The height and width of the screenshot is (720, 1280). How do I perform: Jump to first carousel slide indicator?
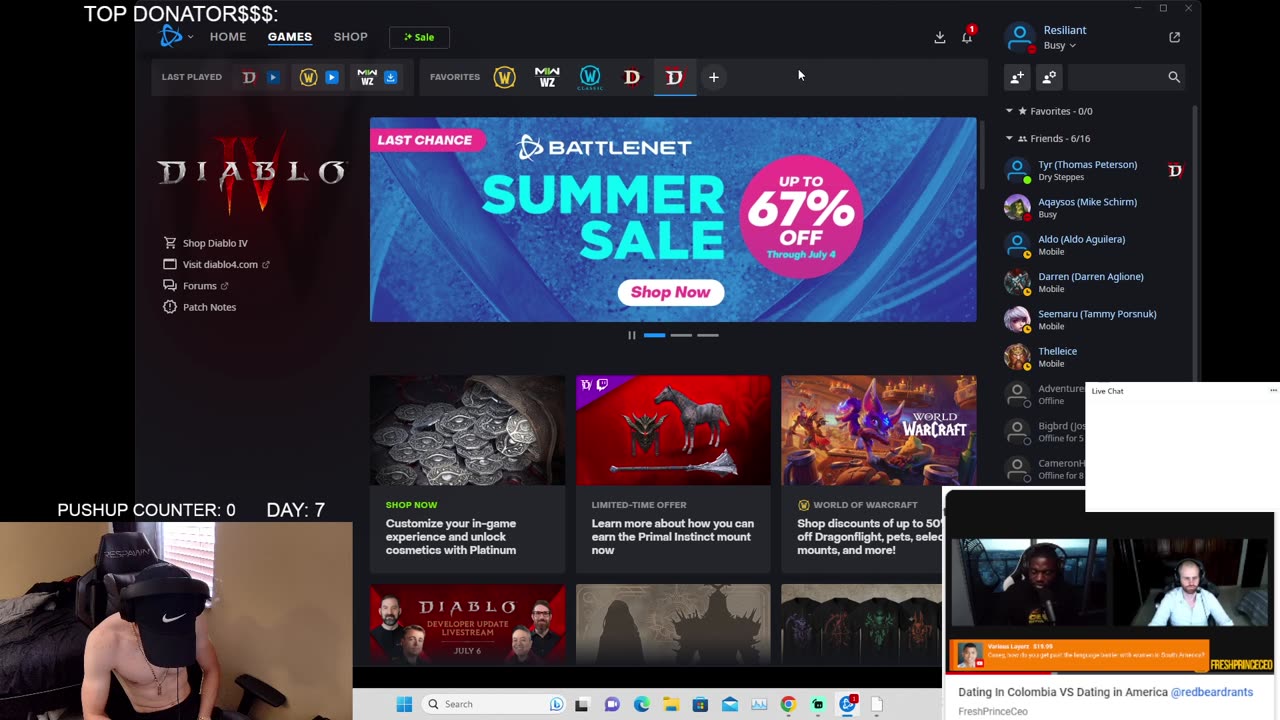(654, 335)
